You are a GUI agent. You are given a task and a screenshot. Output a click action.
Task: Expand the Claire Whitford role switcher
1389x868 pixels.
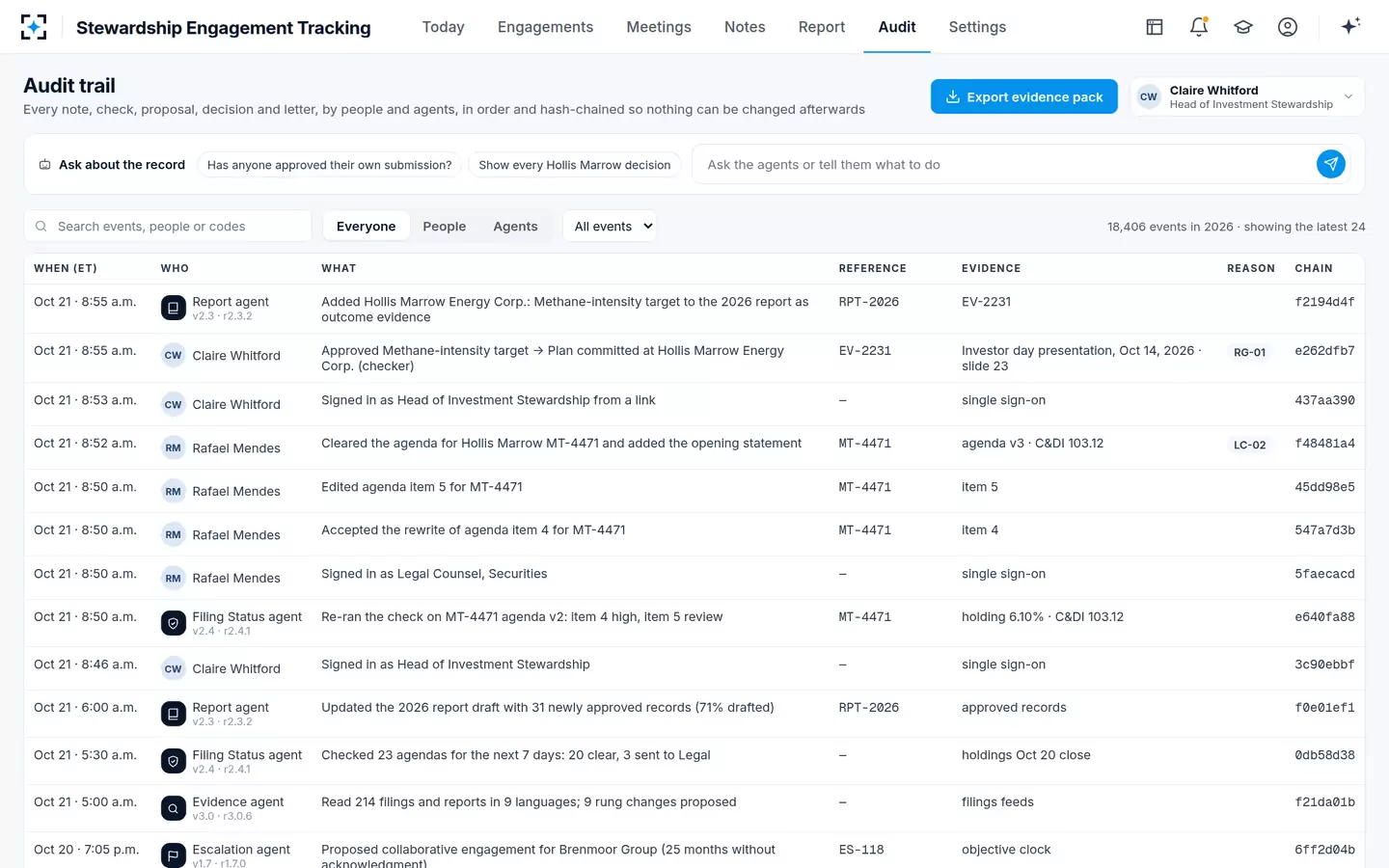[1247, 96]
